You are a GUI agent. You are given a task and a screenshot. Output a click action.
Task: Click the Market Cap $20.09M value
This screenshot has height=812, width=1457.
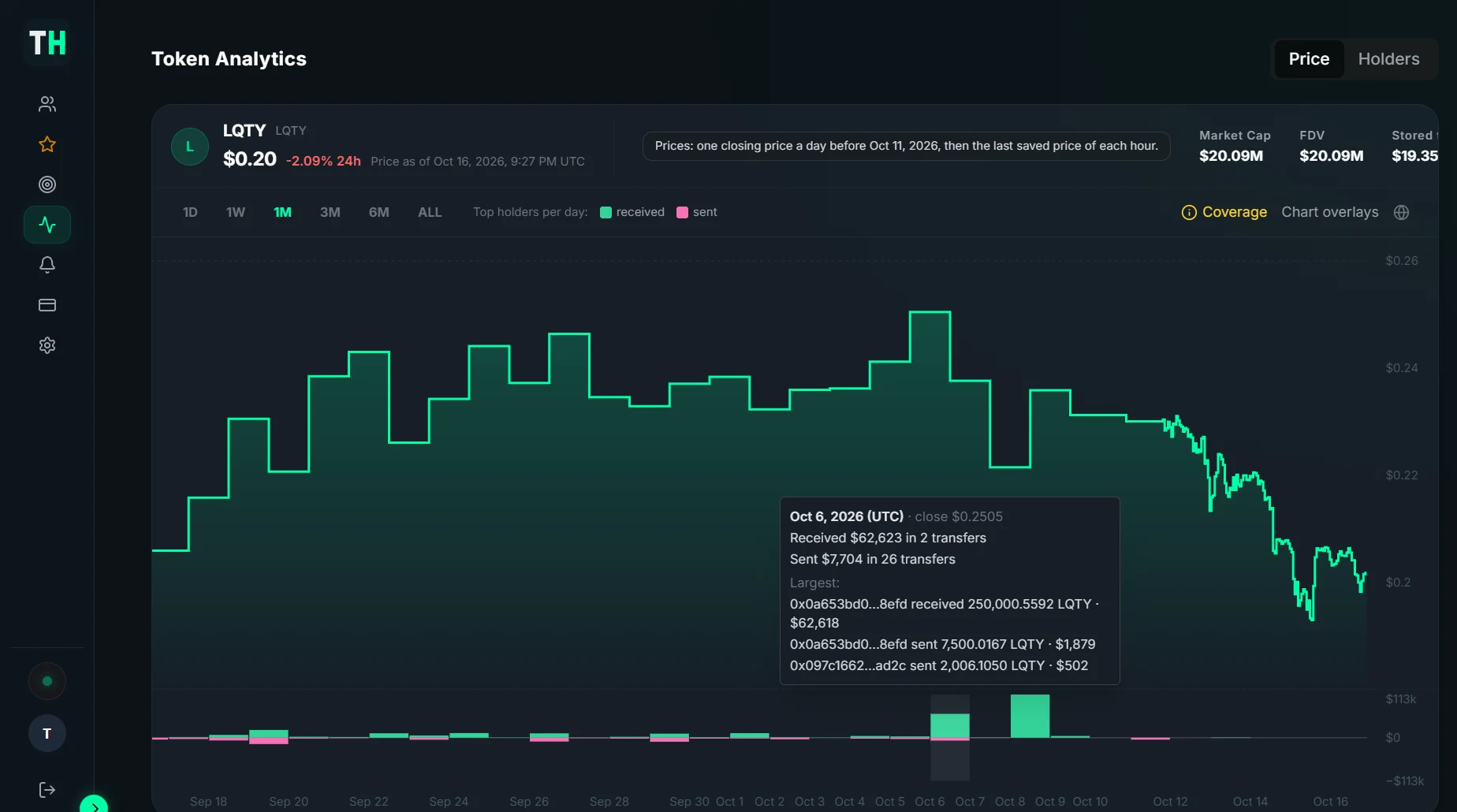(x=1231, y=156)
